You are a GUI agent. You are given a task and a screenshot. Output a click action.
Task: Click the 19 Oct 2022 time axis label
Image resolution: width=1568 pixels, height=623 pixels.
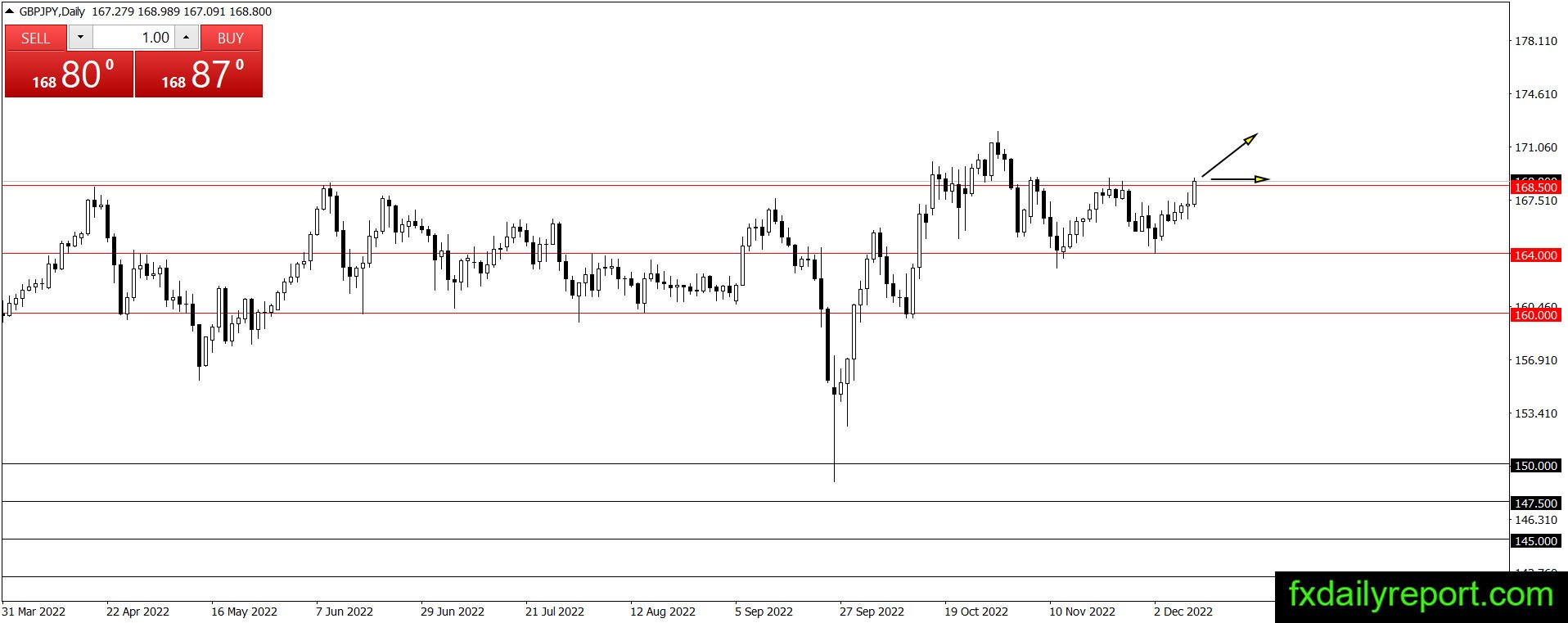coord(976,612)
